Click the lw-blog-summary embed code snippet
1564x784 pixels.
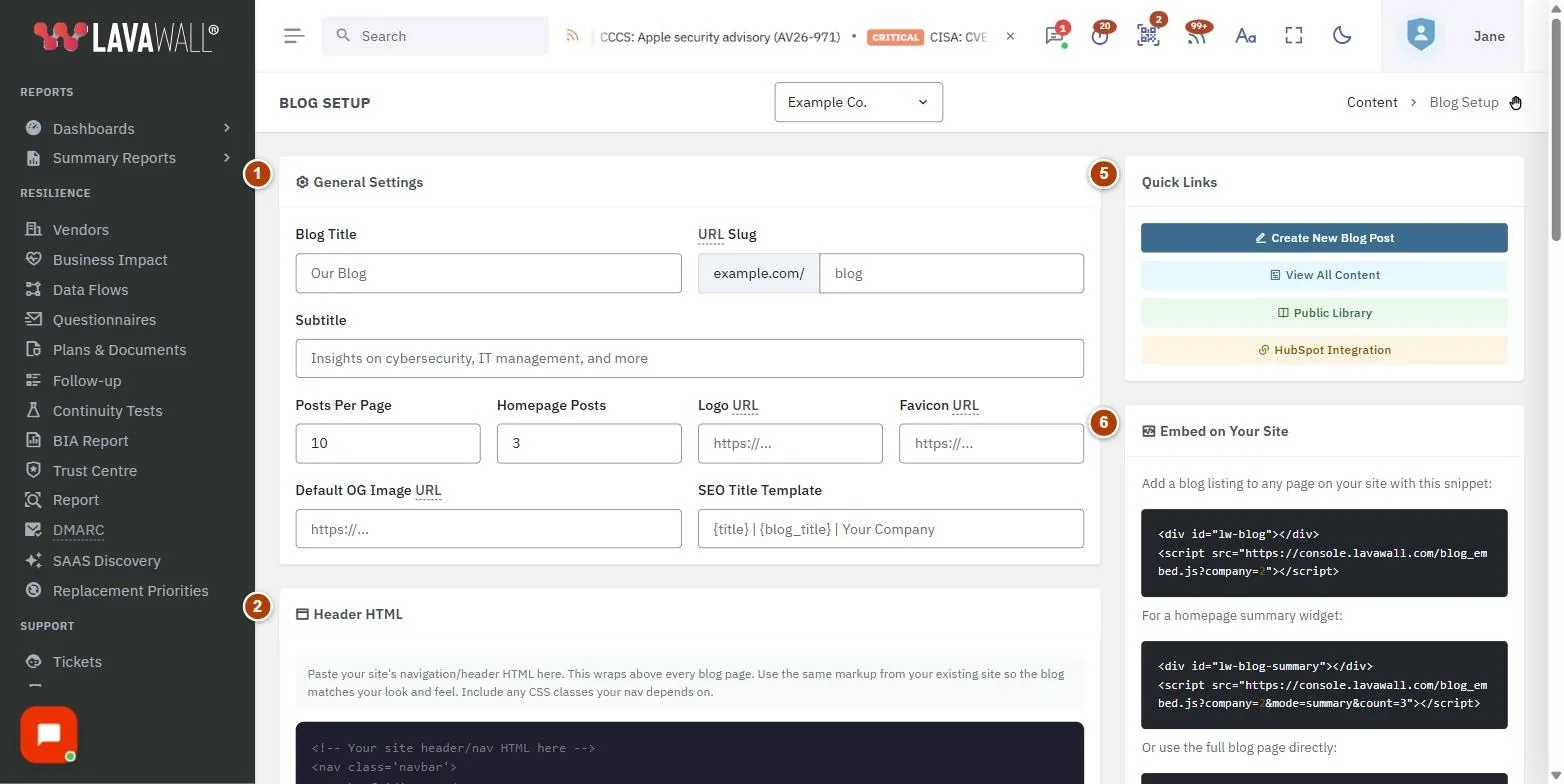point(1324,685)
